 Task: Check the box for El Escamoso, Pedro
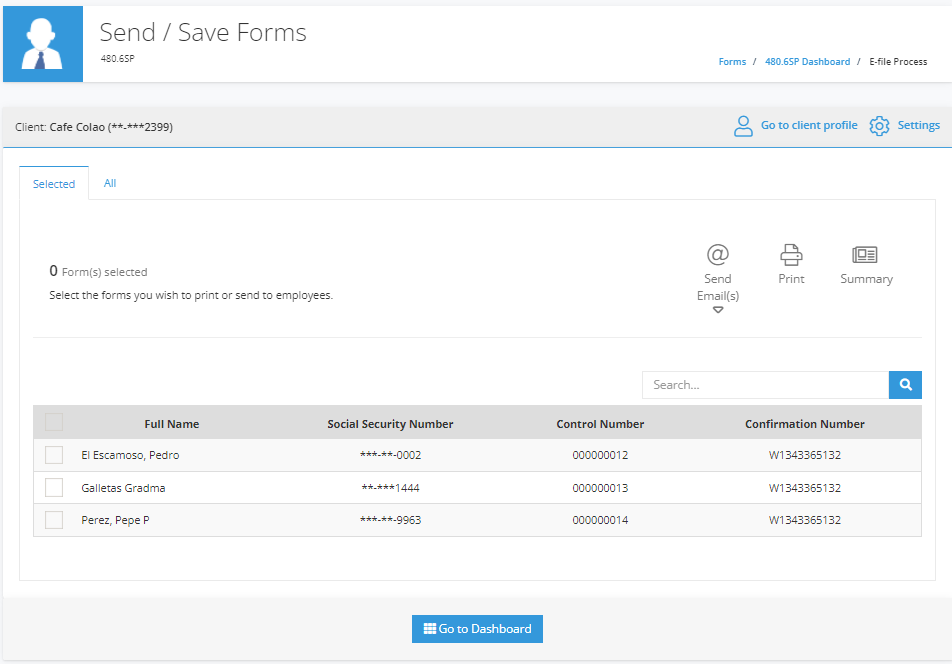click(x=54, y=455)
